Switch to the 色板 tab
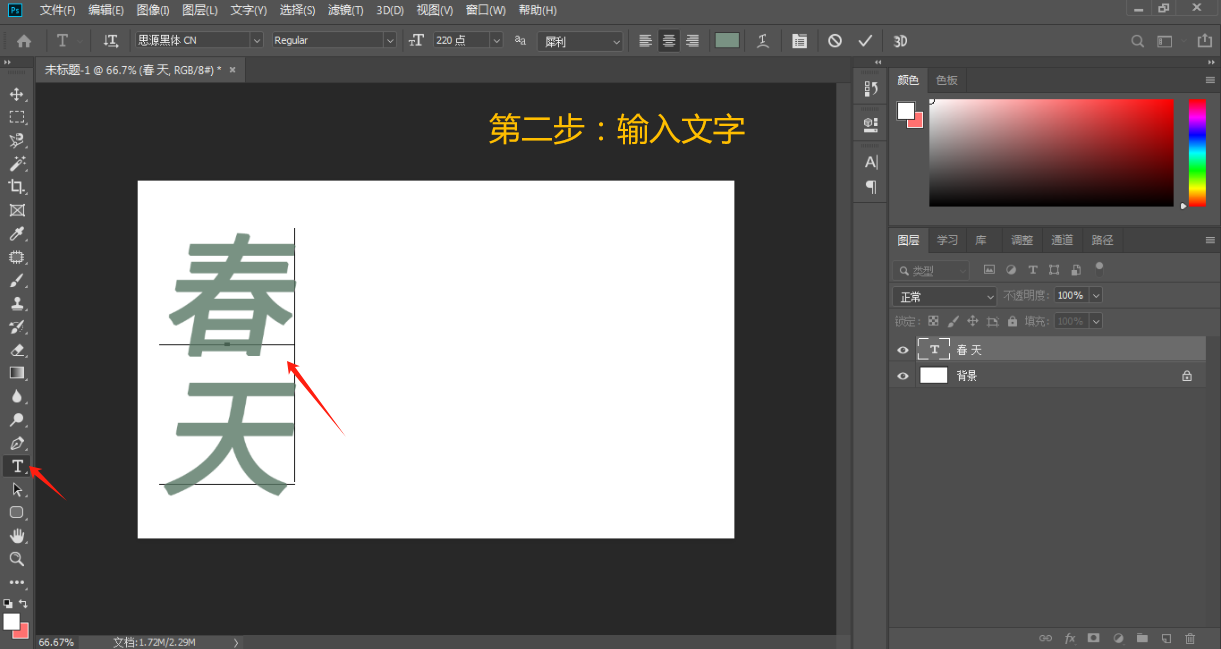The height and width of the screenshot is (649, 1221). point(947,80)
